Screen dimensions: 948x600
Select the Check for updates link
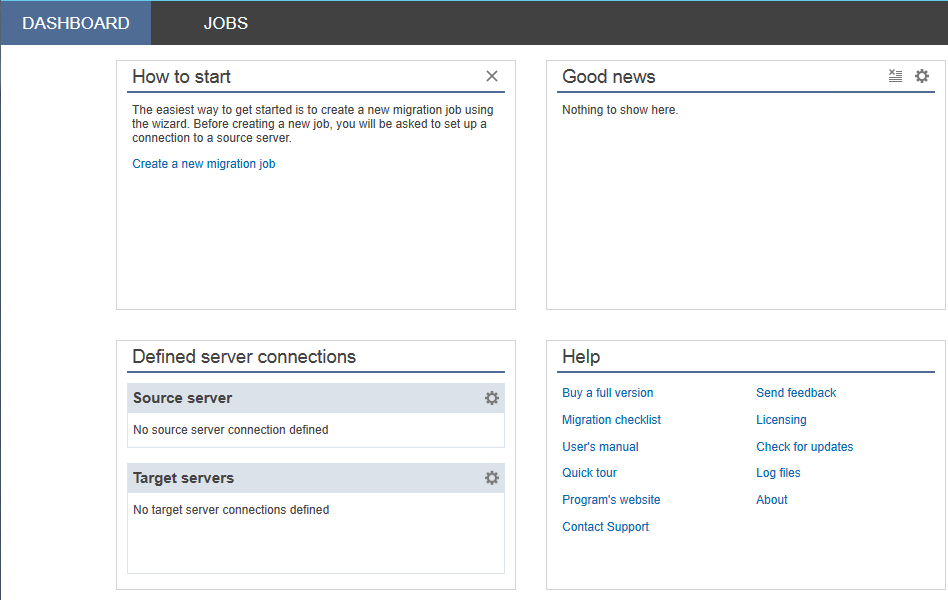coord(805,446)
